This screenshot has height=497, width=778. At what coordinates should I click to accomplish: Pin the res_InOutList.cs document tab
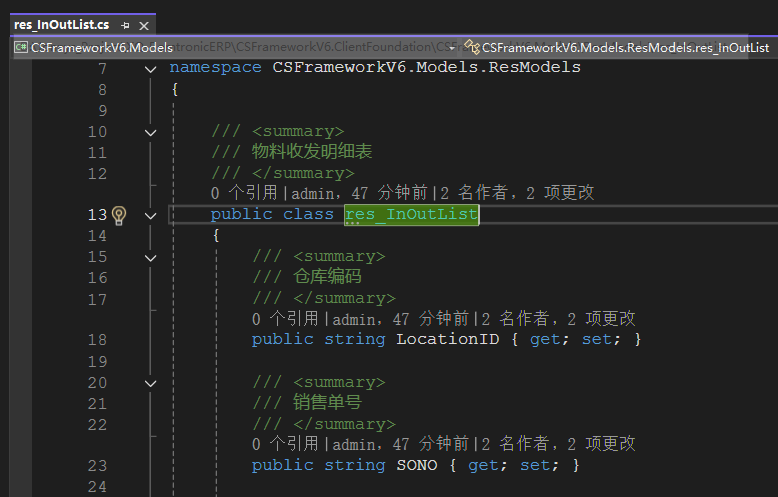tap(125, 24)
